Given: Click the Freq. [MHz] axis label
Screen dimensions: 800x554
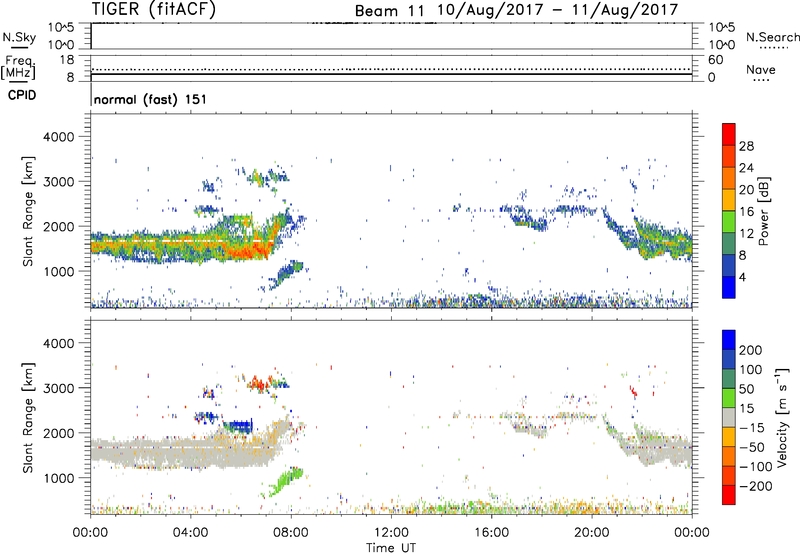Looking at the screenshot, I should (18, 67).
